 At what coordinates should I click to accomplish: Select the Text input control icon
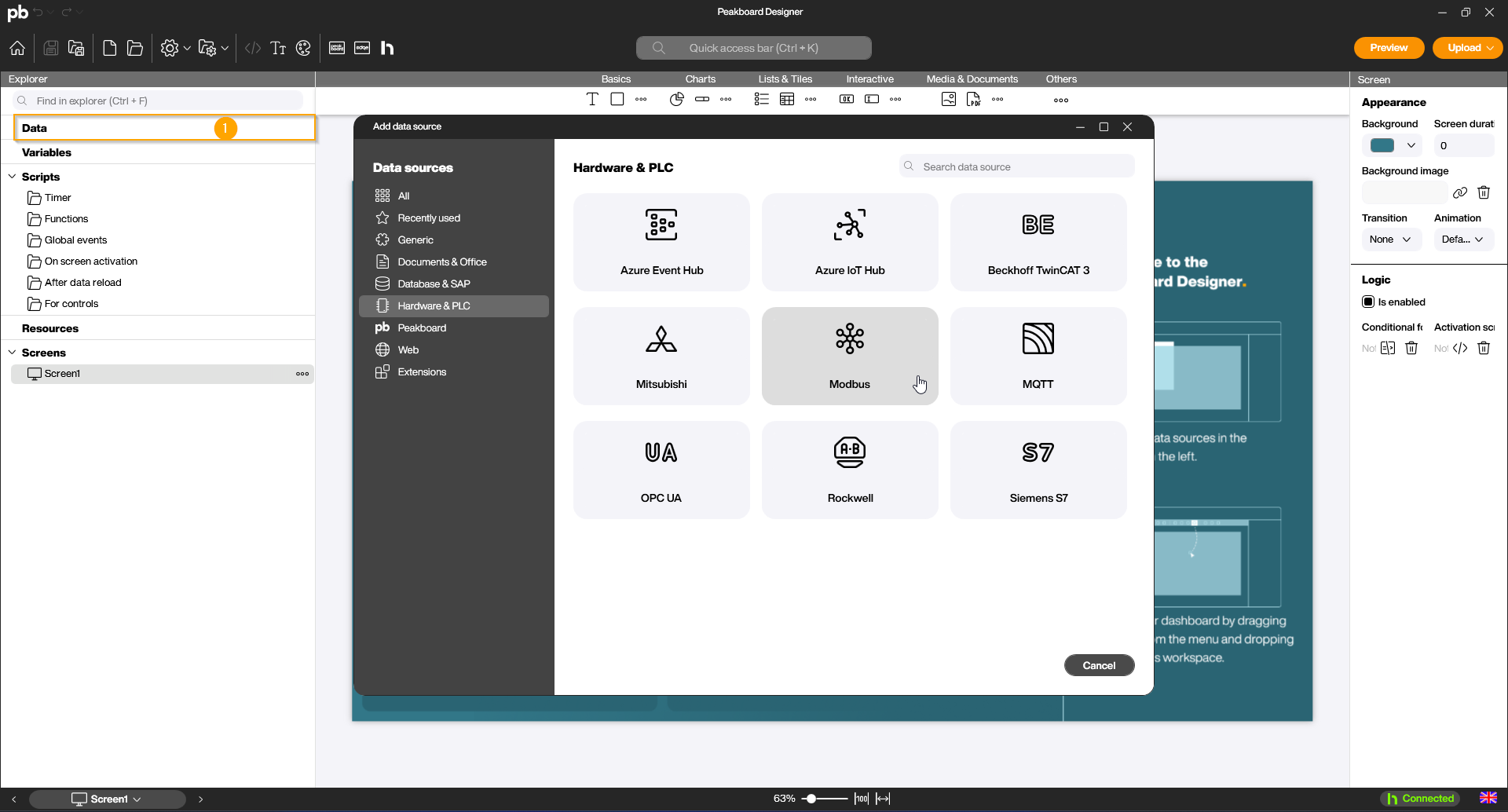coord(872,99)
